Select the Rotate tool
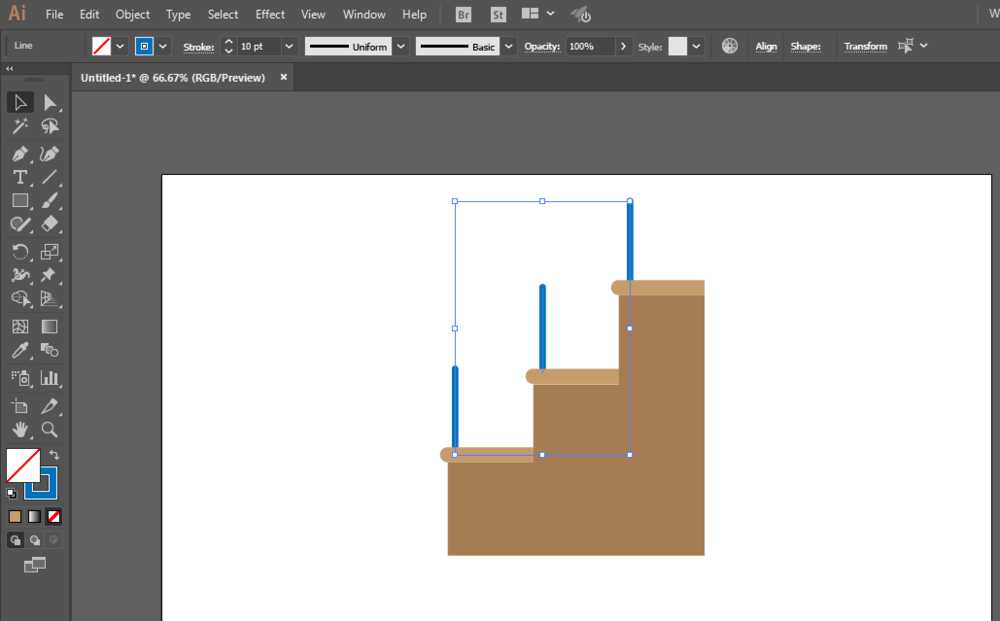1000x621 pixels. tap(19, 251)
